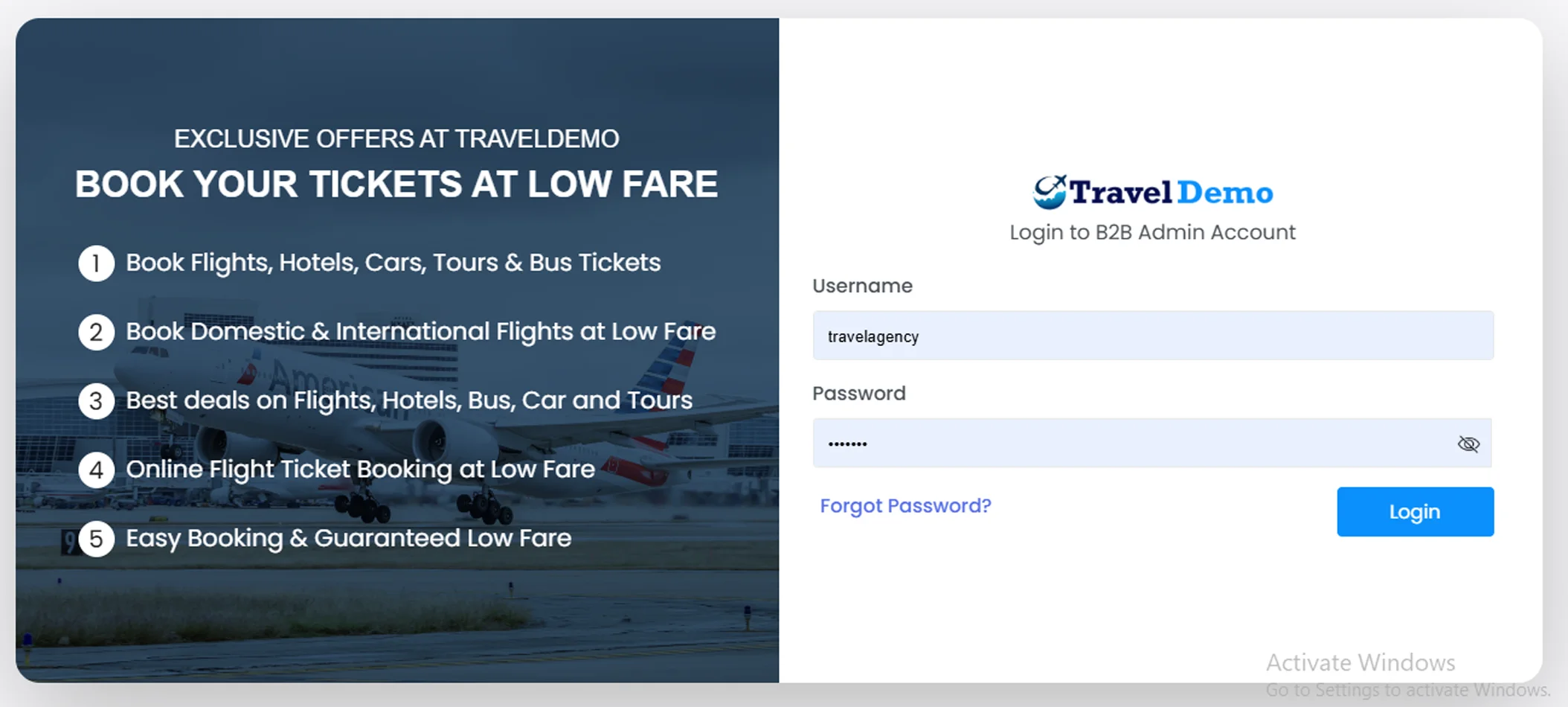Click numbered circle 3 beside best deals text
1568x707 pixels.
pyautogui.click(x=96, y=401)
